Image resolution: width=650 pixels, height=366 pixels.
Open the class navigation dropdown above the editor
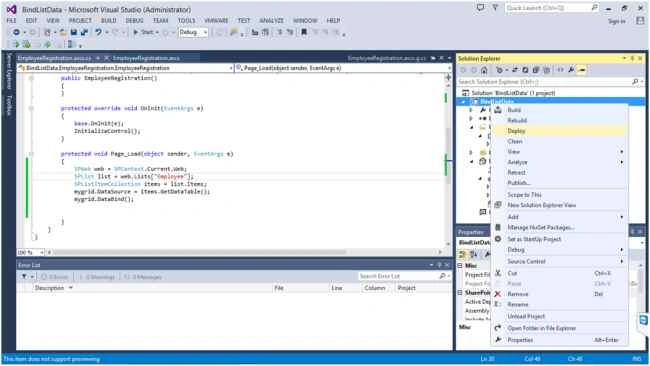point(126,68)
